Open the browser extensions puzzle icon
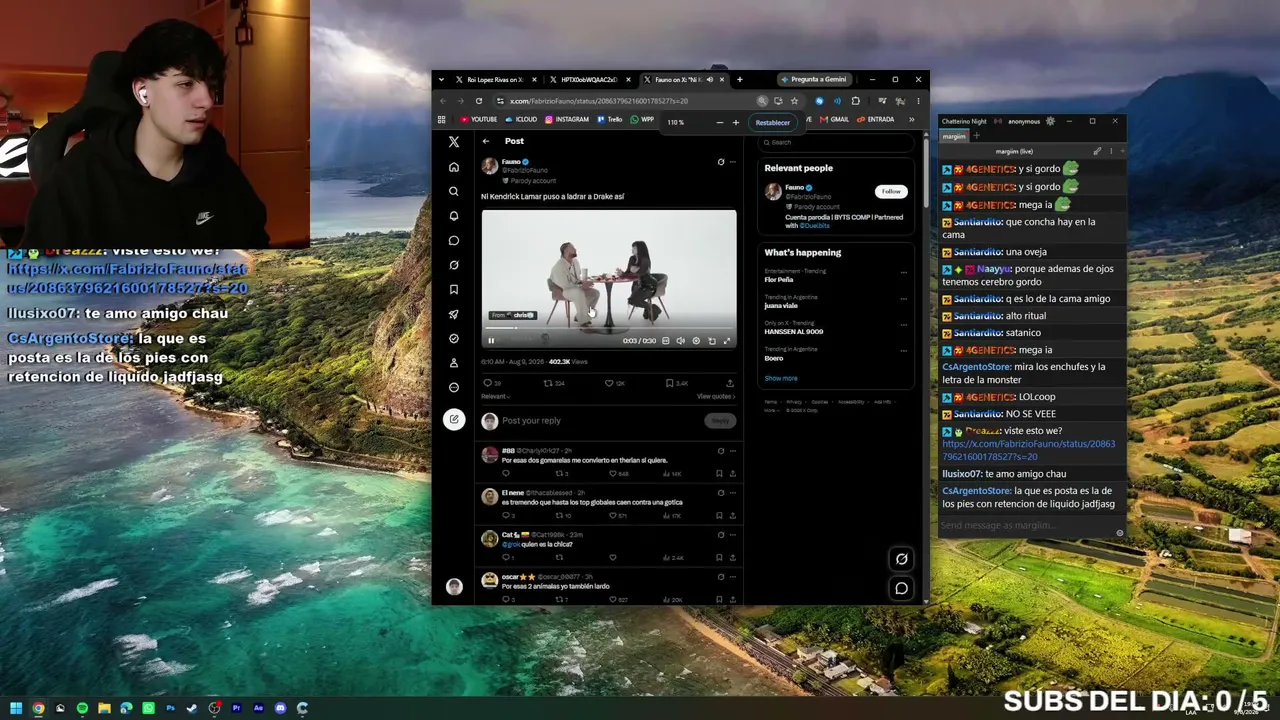The width and height of the screenshot is (1280, 720). point(855,101)
